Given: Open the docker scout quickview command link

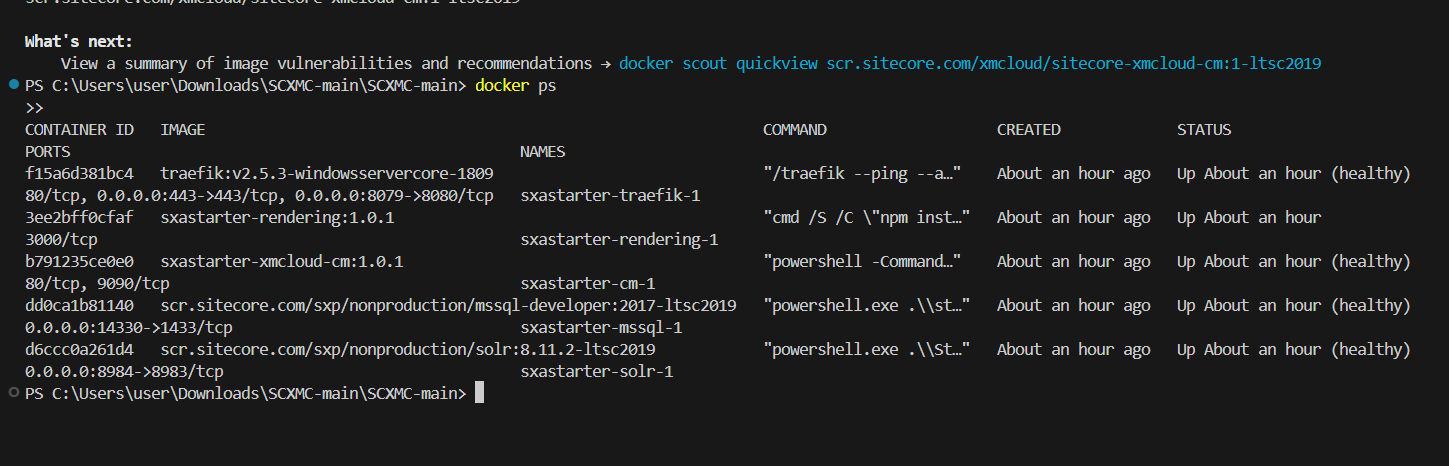Looking at the screenshot, I should [x=970, y=63].
